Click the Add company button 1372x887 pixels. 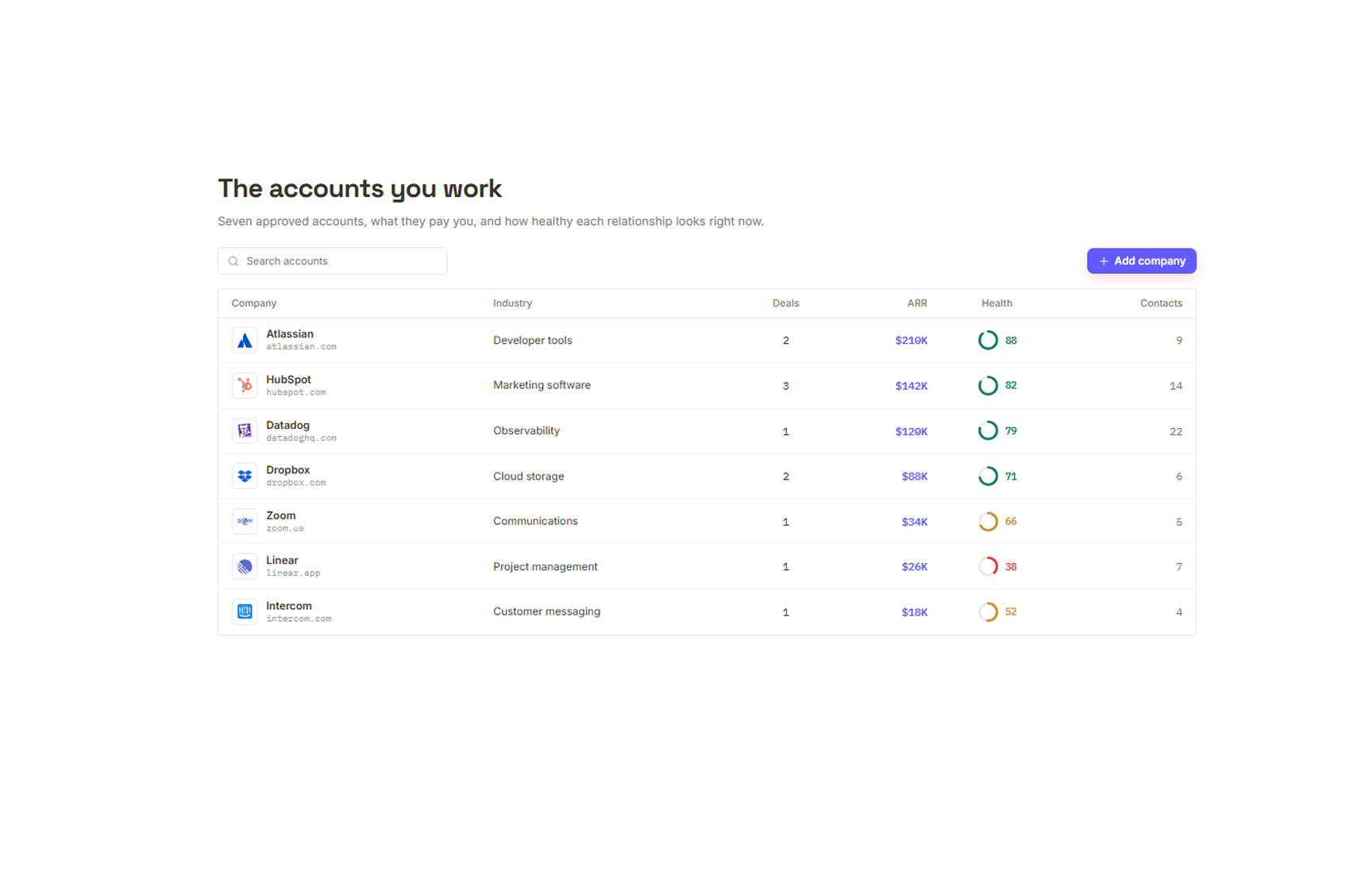pyautogui.click(x=1141, y=261)
